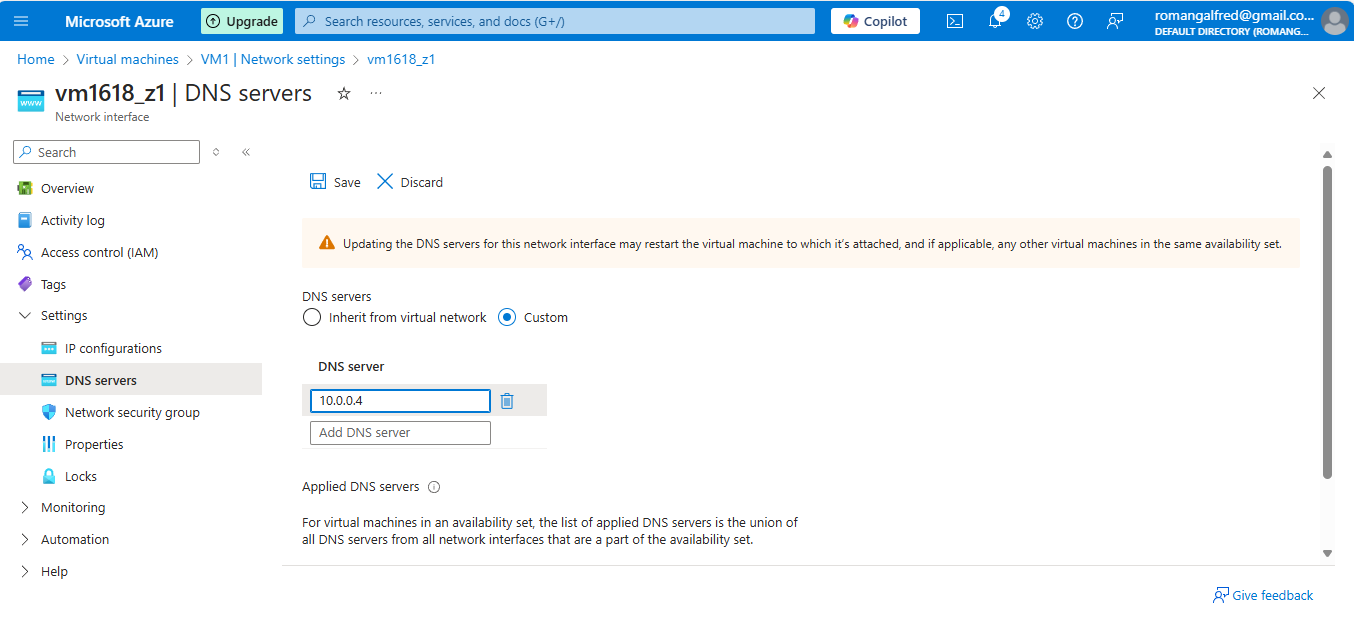Screen dimensions: 1354x631
Task: Open Azure Cloud Shell from the top bar
Action: (x=954, y=20)
